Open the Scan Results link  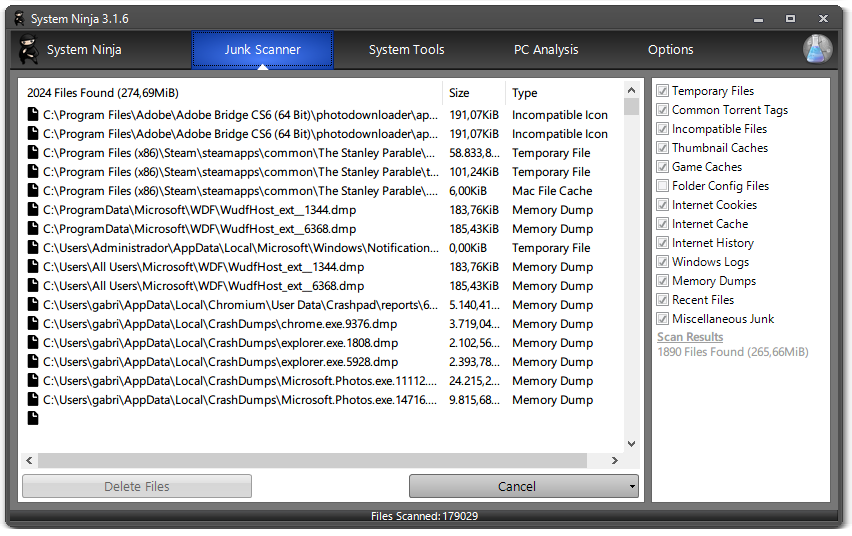coord(690,337)
